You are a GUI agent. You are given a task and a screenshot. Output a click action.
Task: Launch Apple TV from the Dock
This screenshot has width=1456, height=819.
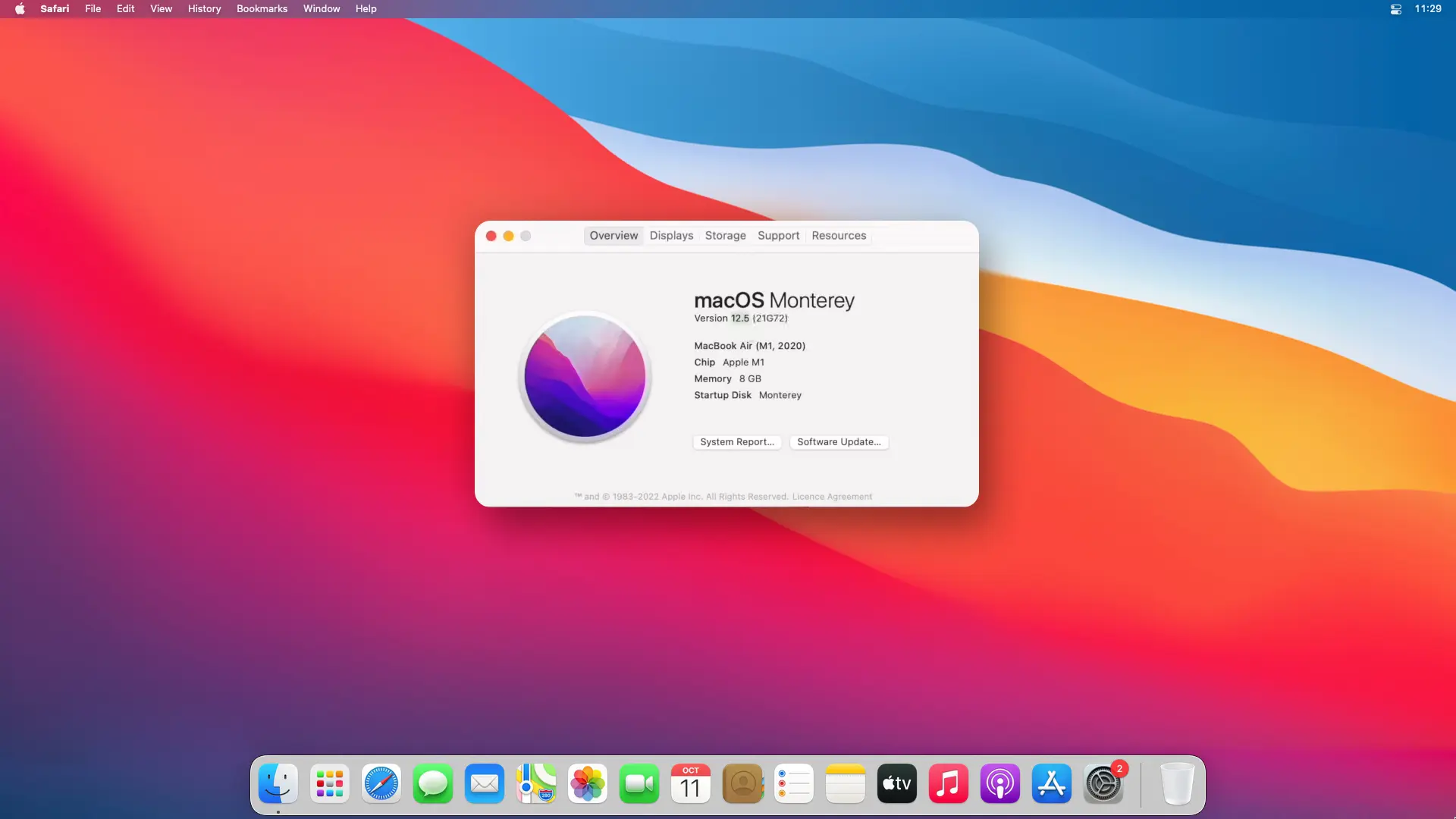coord(897,783)
